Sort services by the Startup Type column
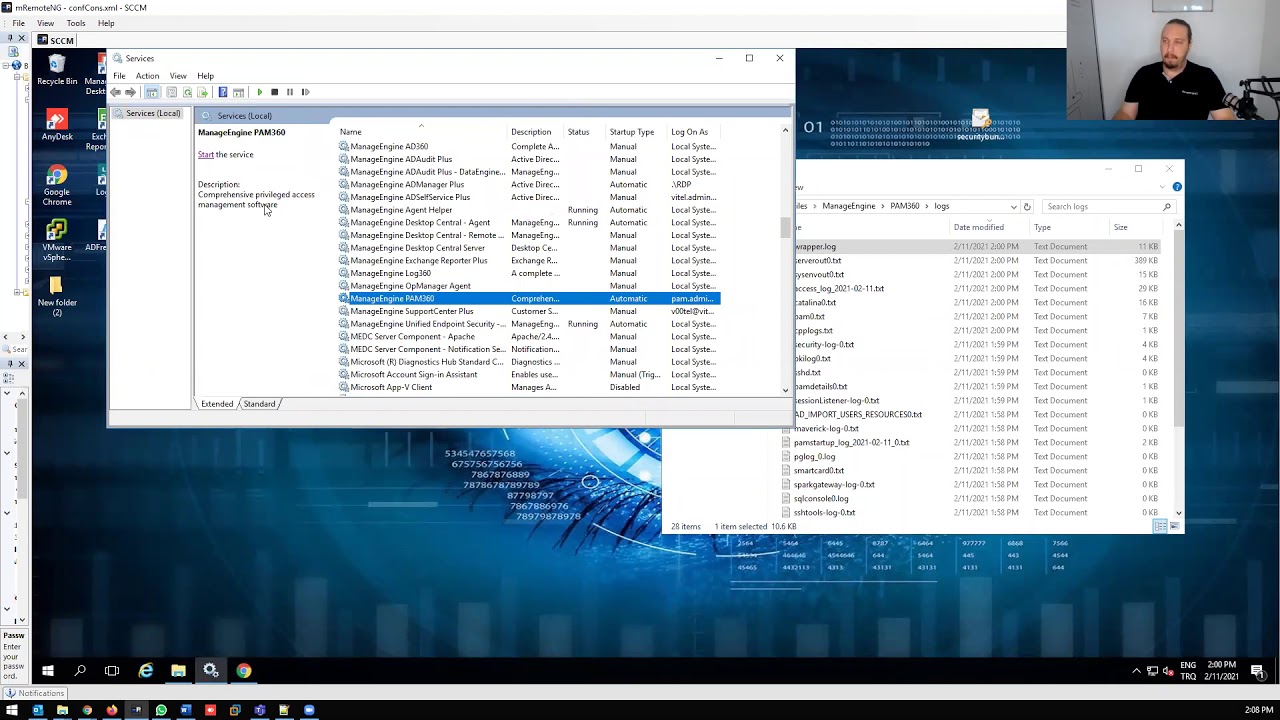The image size is (1280, 720). coord(637,132)
